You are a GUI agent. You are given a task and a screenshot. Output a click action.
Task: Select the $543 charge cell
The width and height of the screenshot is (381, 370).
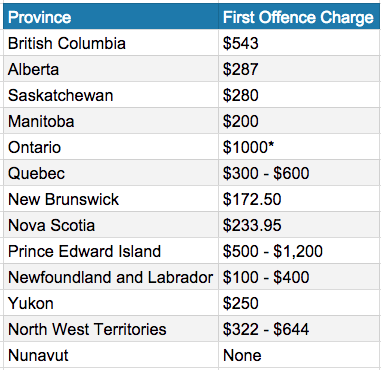click(x=300, y=43)
